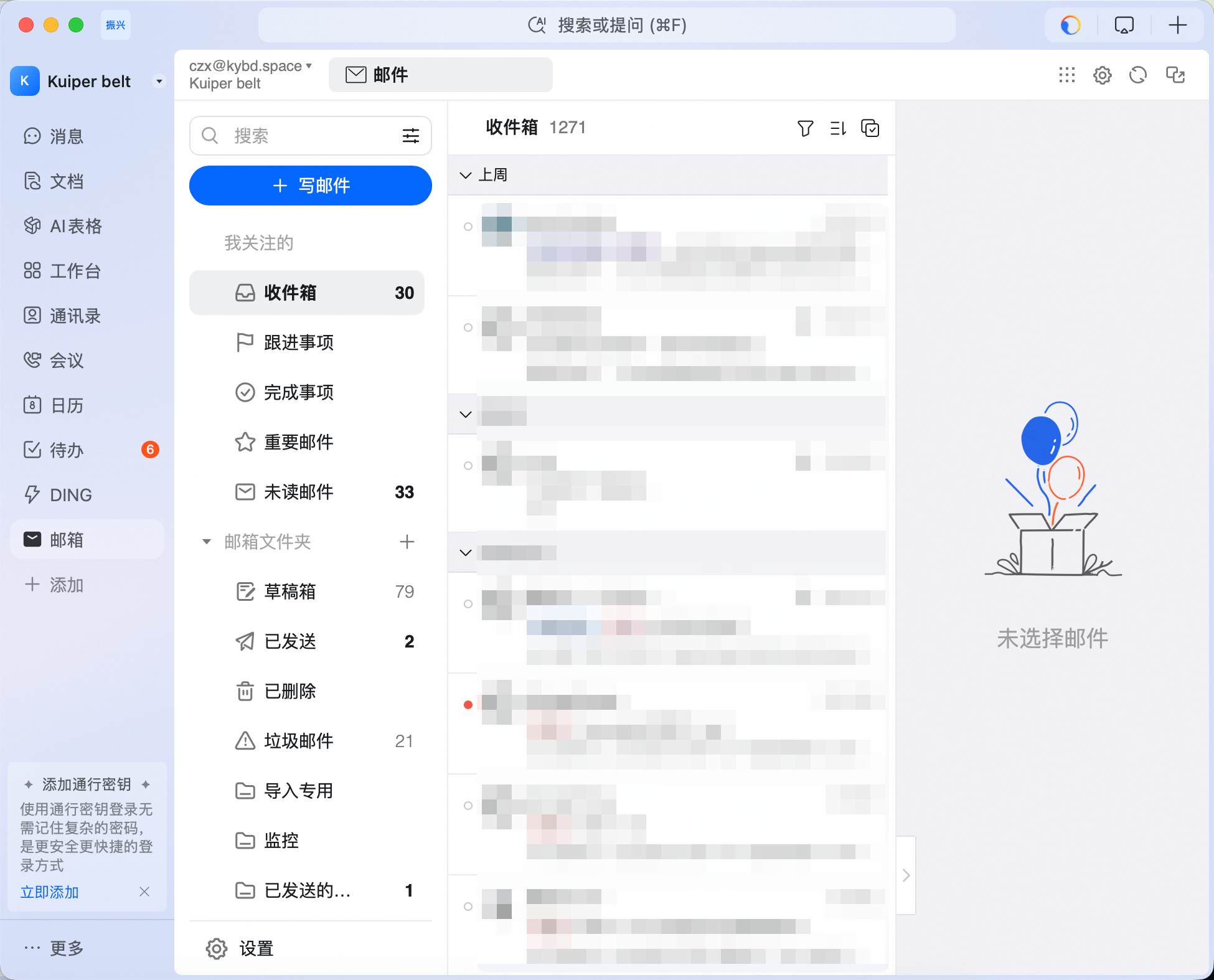Open 导入专用 folder
Viewport: 1214px width, 980px height.
307,791
